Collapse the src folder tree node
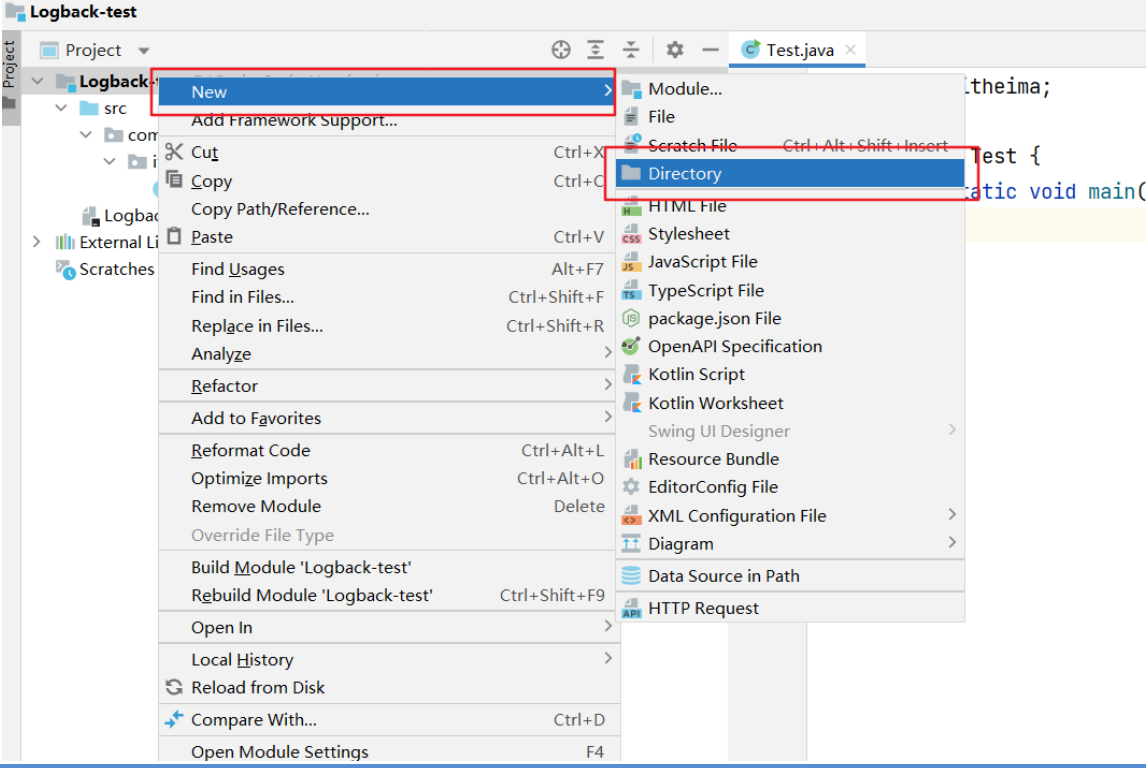Screen dimensions: 1146x768 pos(61,108)
